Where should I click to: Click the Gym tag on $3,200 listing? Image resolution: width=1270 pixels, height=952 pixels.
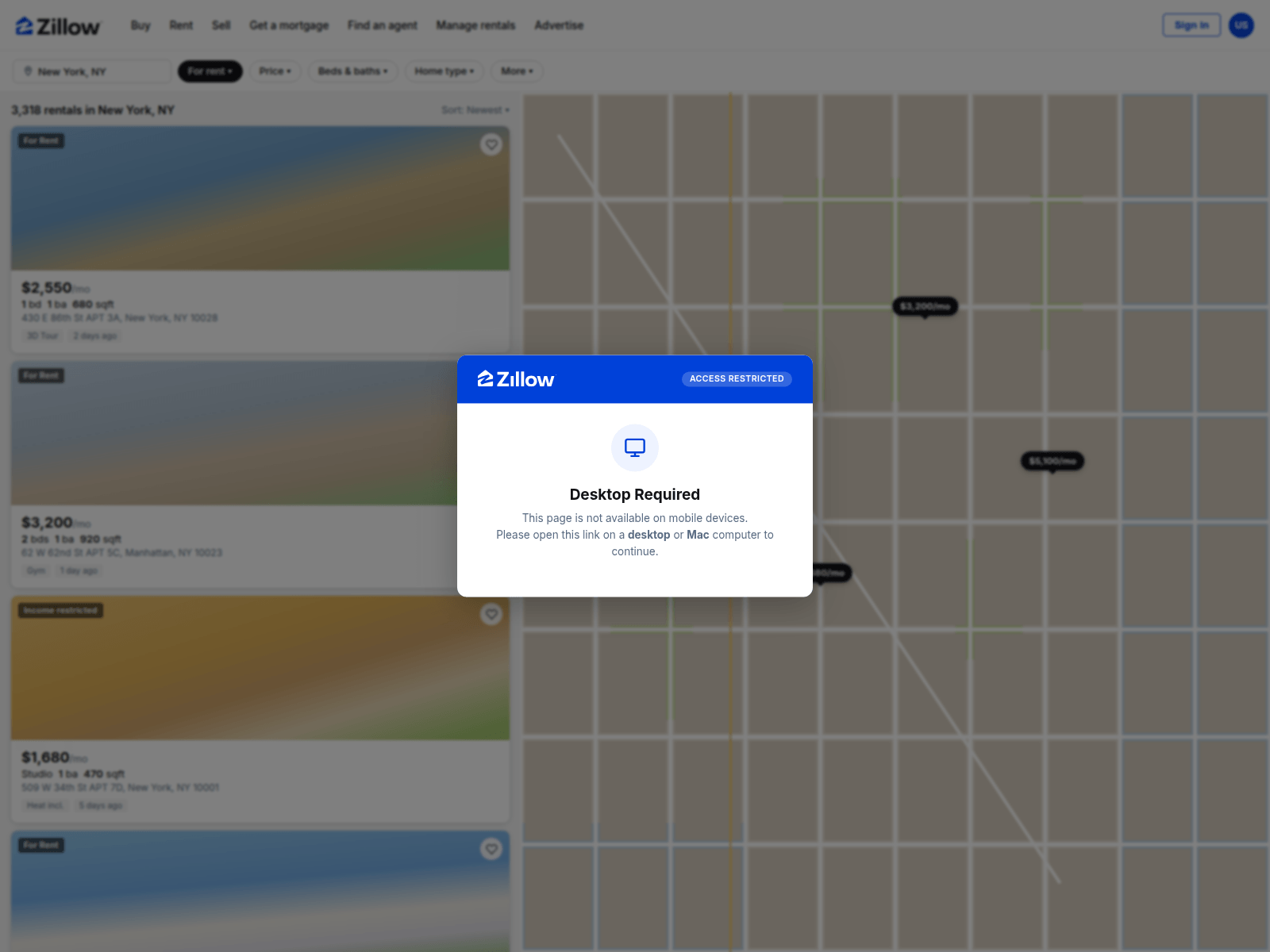37,571
